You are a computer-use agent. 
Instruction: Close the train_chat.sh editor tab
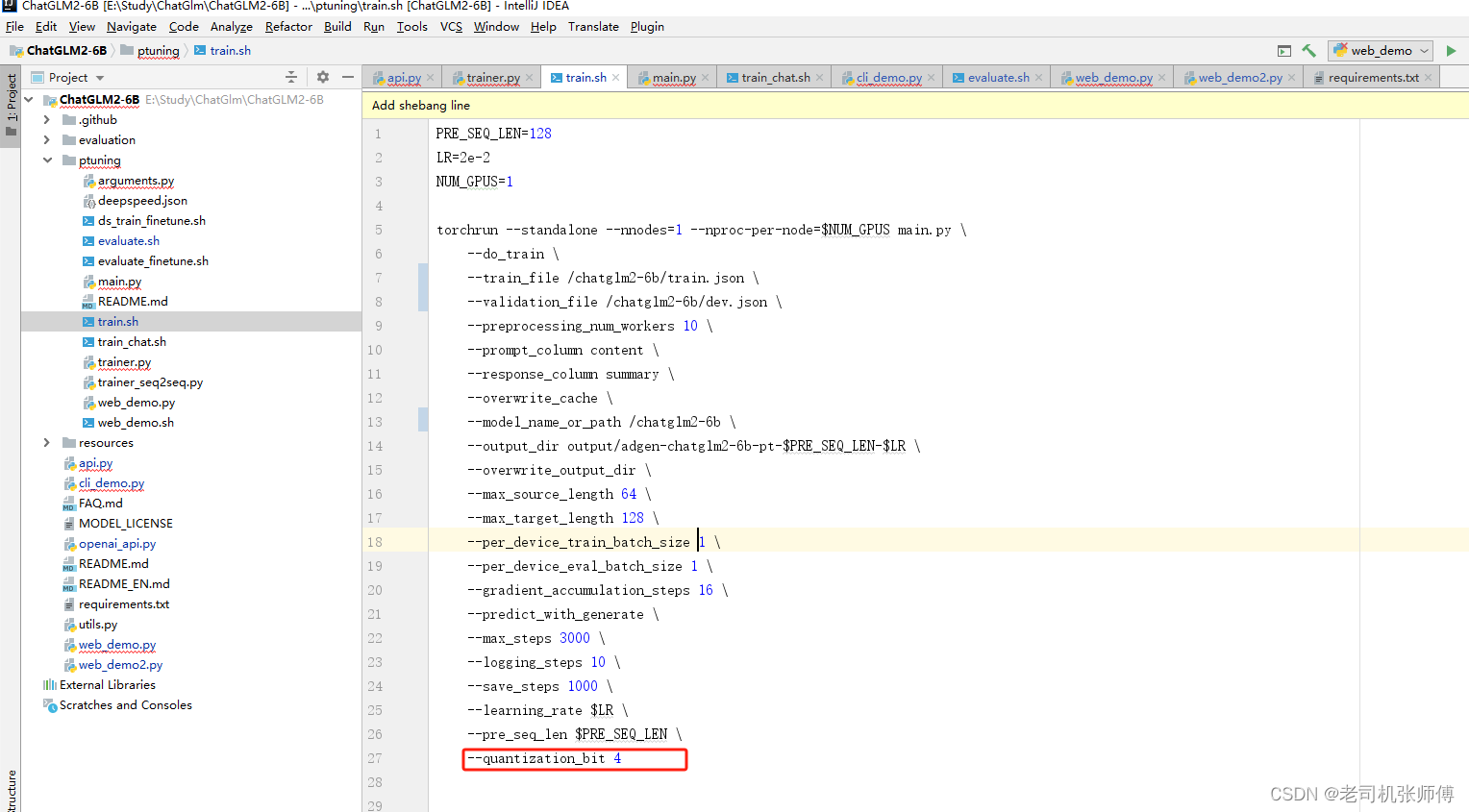tap(819, 78)
